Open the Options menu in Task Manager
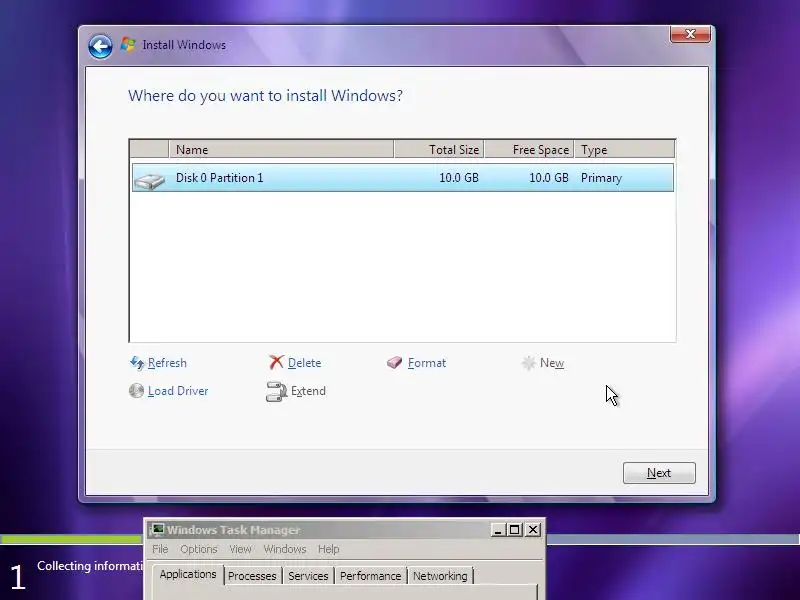The height and width of the screenshot is (600, 800). 198,549
